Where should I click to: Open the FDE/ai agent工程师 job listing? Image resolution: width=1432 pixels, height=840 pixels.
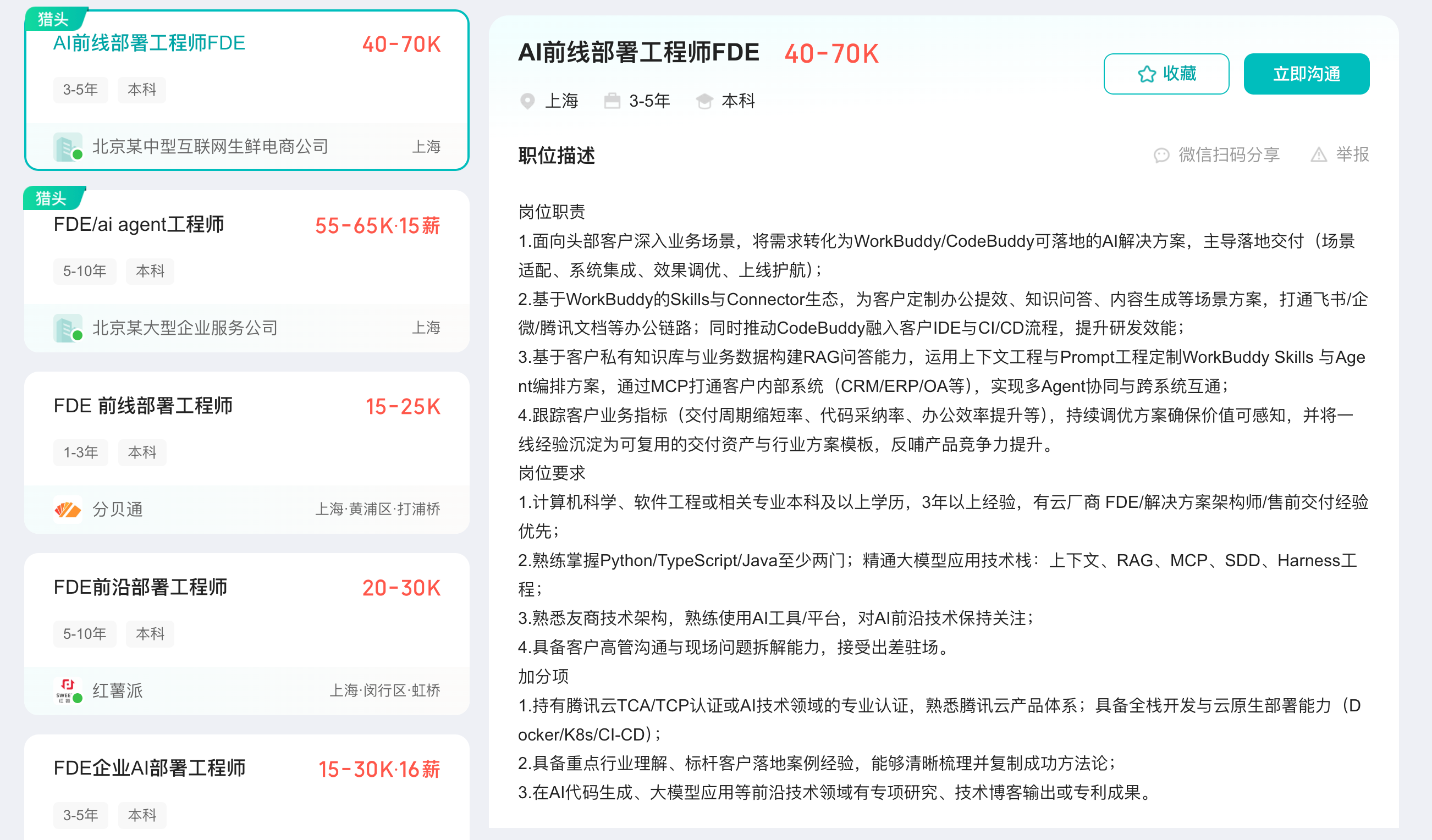(139, 224)
